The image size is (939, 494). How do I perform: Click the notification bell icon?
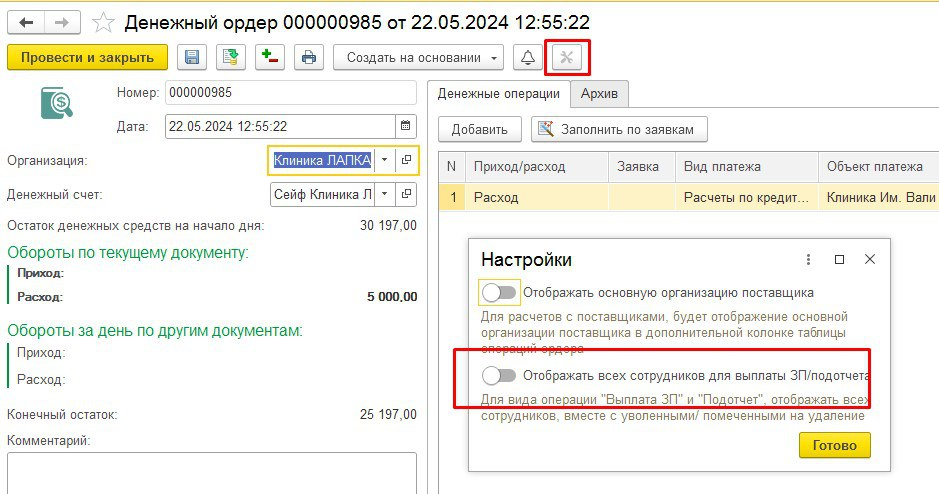(527, 57)
